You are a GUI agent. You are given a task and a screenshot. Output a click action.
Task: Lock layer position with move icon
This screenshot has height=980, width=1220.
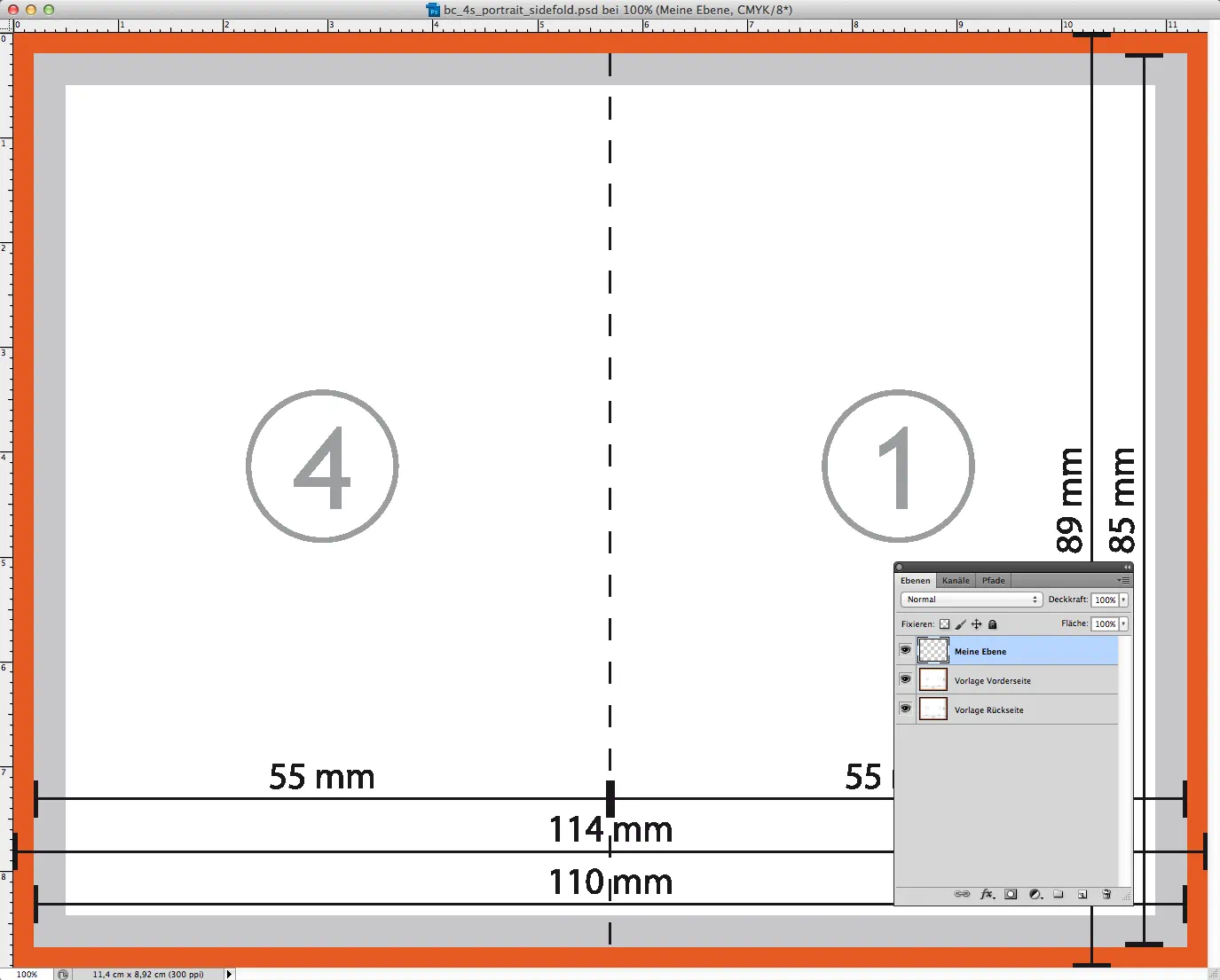[x=976, y=624]
